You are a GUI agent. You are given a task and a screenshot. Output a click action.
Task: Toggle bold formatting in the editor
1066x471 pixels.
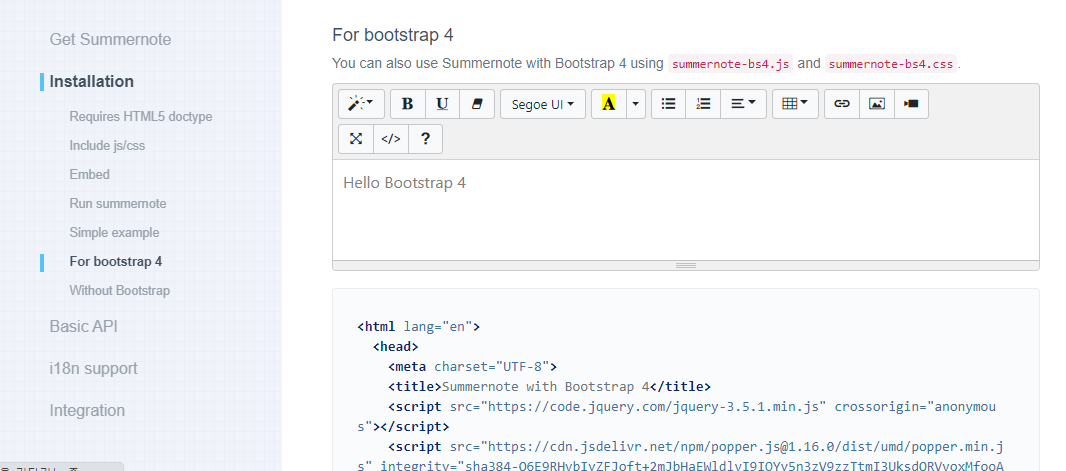pos(408,104)
